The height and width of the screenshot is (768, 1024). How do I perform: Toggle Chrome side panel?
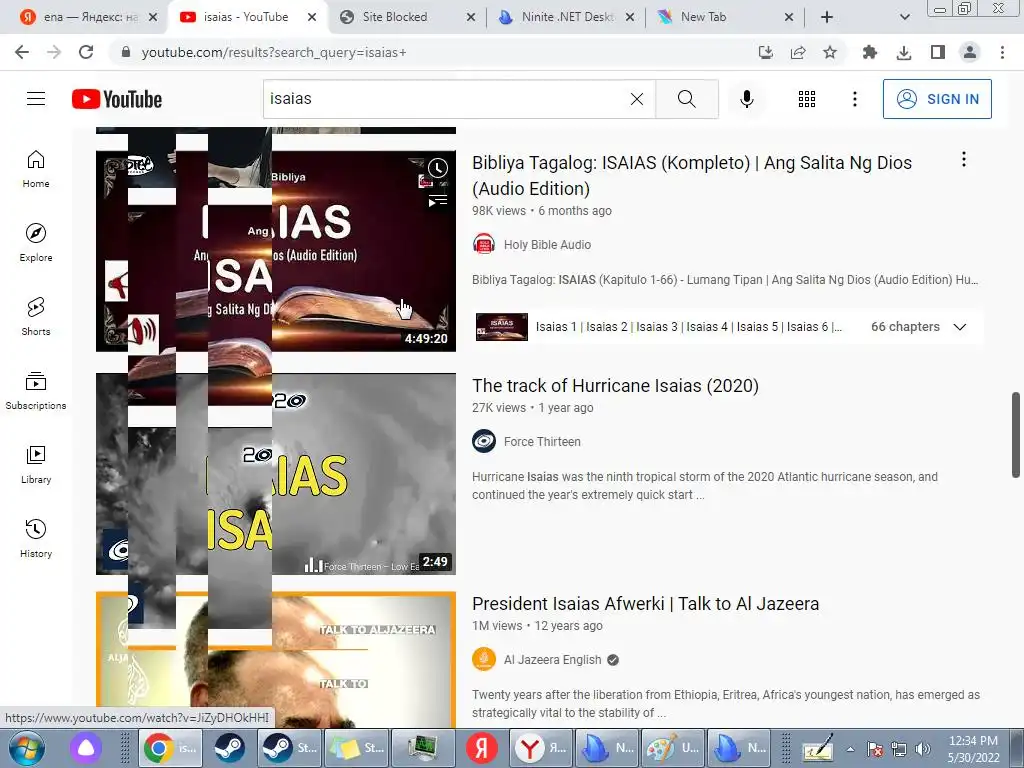pyautogui.click(x=938, y=52)
